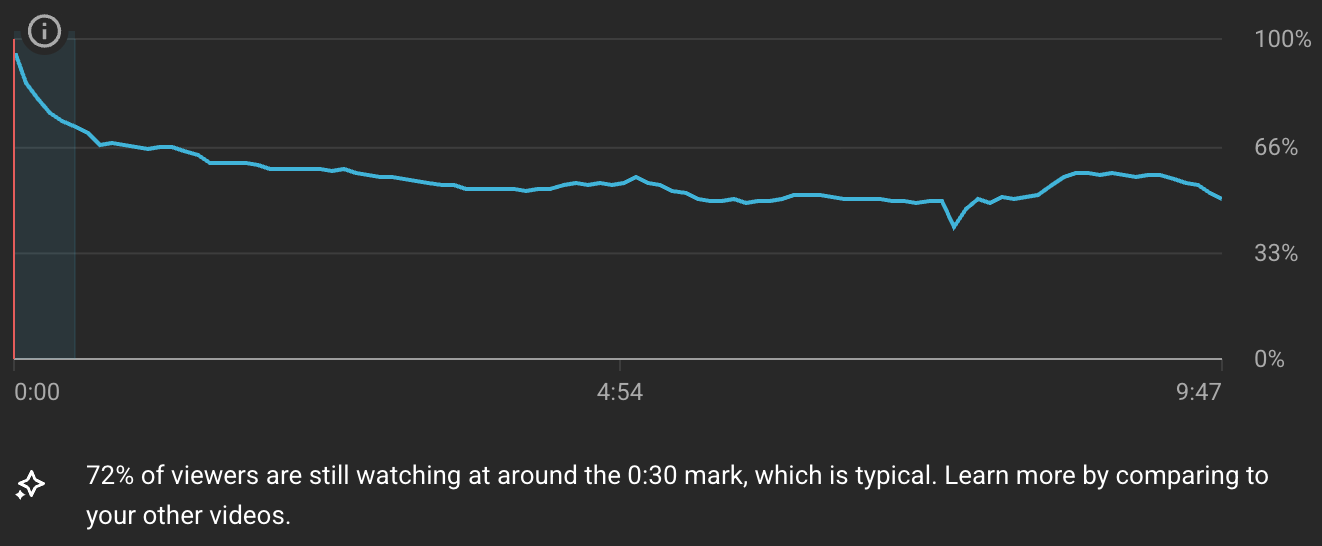The height and width of the screenshot is (546, 1322).
Task: Click the sparkle insight icon
Action: point(30,486)
